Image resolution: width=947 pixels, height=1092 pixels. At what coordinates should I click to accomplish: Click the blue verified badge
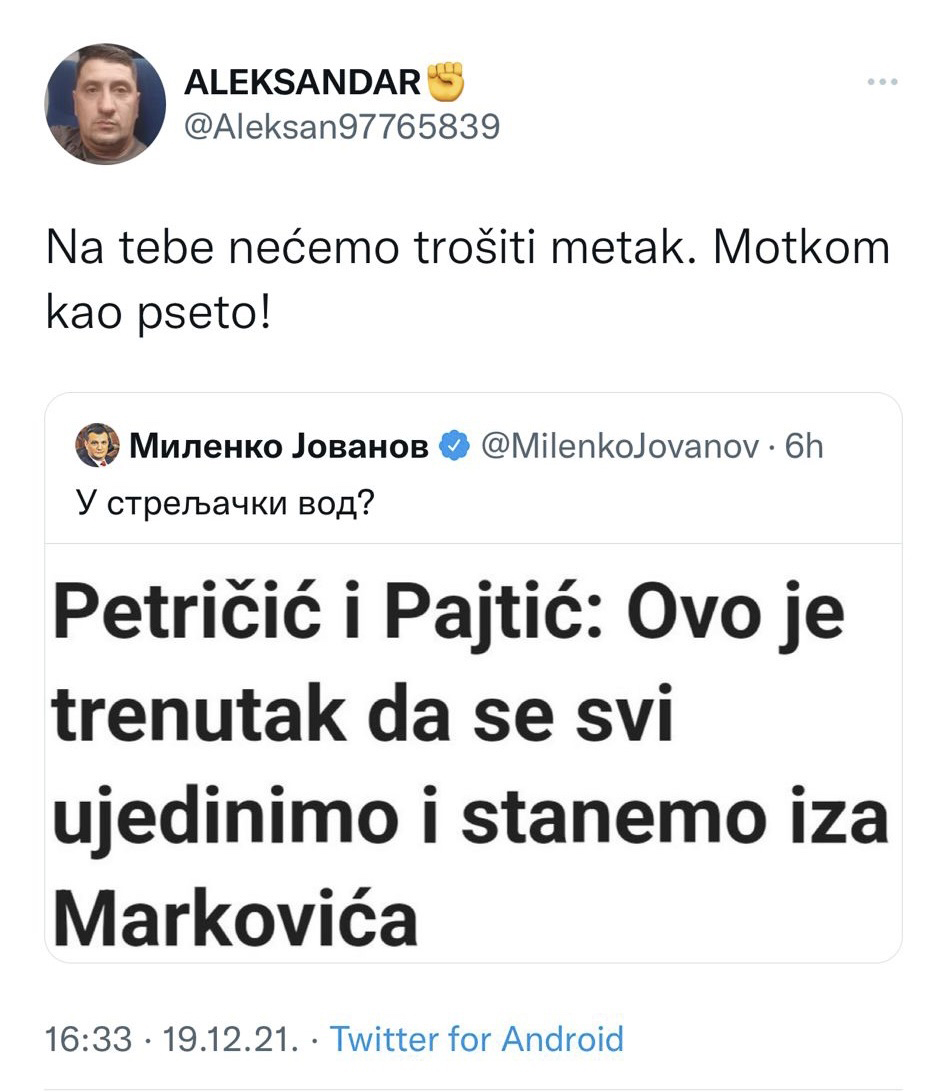pyautogui.click(x=454, y=446)
